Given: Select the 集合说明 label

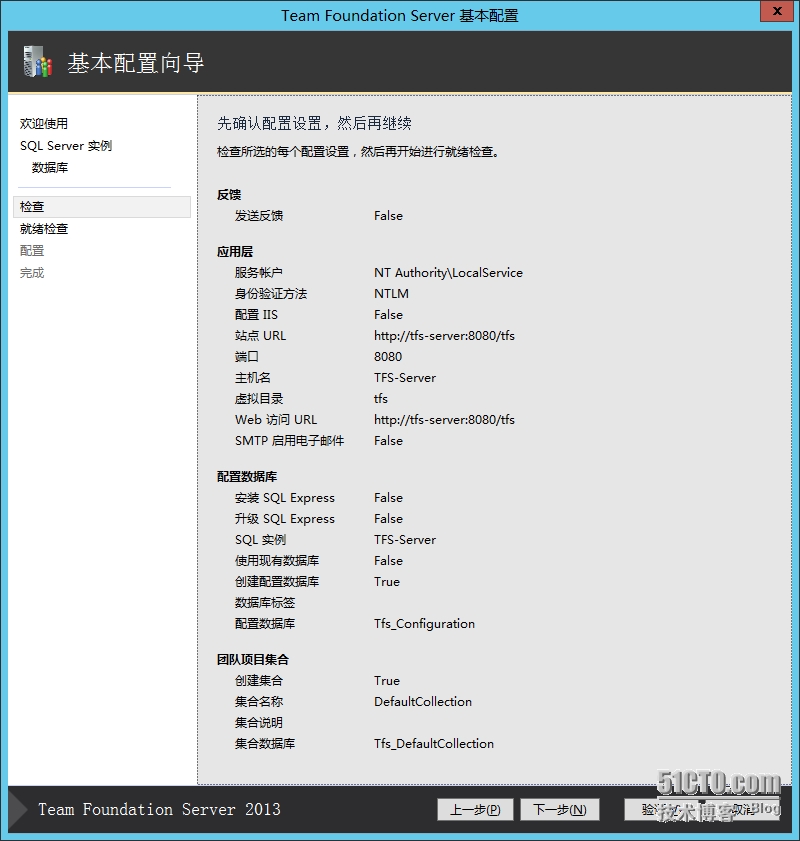Looking at the screenshot, I should click(x=258, y=722).
